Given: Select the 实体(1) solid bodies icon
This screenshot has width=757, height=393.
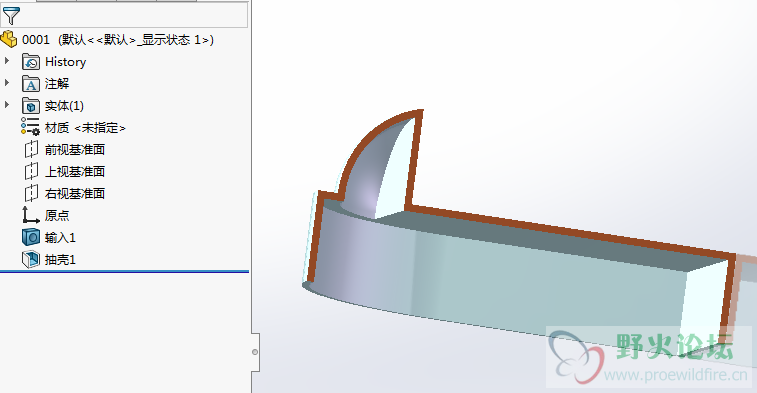Looking at the screenshot, I should click(31, 106).
